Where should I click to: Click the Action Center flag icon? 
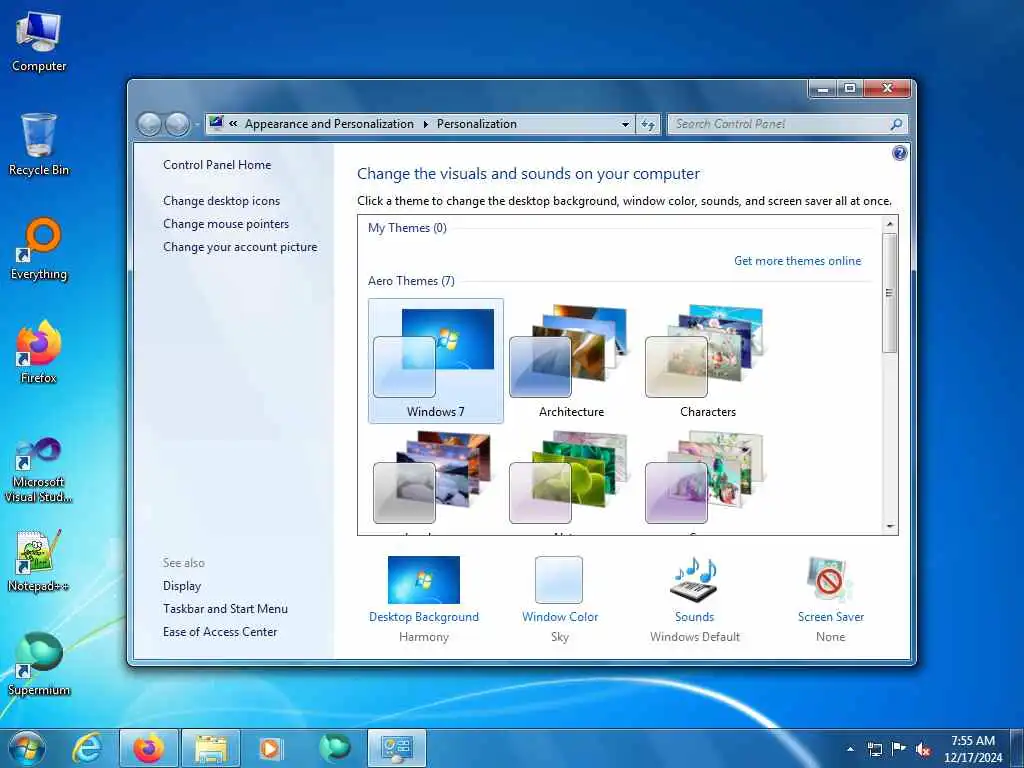pyautogui.click(x=899, y=749)
